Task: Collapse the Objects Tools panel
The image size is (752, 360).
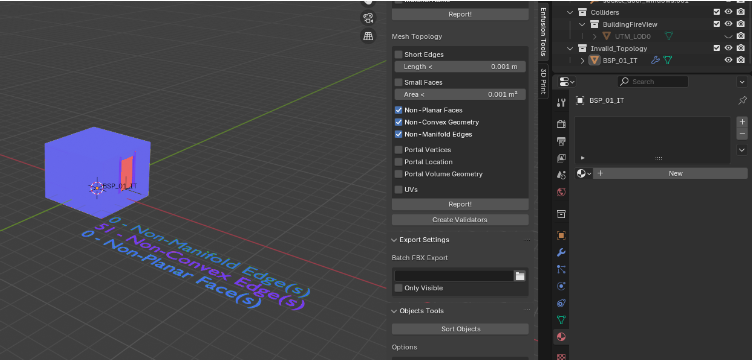Action: point(394,311)
